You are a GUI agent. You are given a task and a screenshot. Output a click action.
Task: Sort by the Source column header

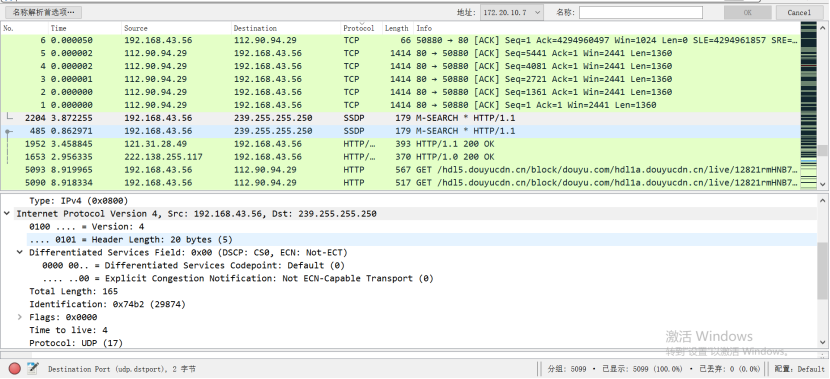click(176, 28)
